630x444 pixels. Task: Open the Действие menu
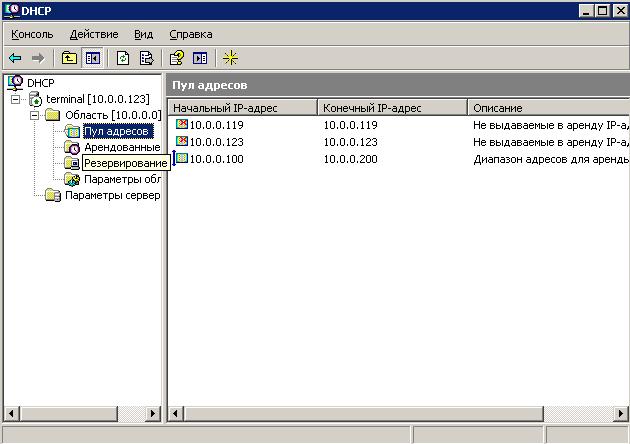tap(94, 34)
